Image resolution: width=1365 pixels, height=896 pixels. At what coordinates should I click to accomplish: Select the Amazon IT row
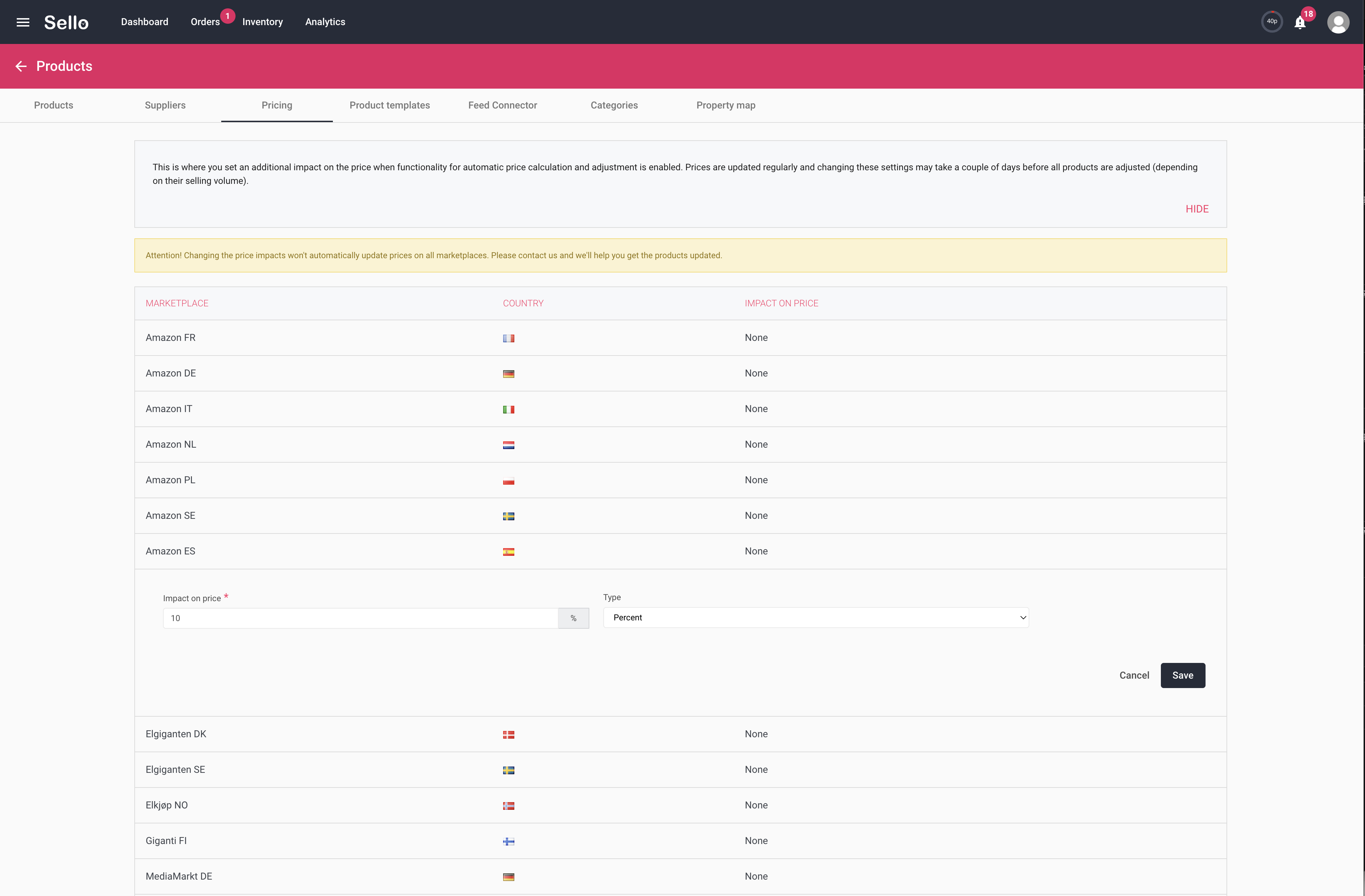[x=680, y=409]
